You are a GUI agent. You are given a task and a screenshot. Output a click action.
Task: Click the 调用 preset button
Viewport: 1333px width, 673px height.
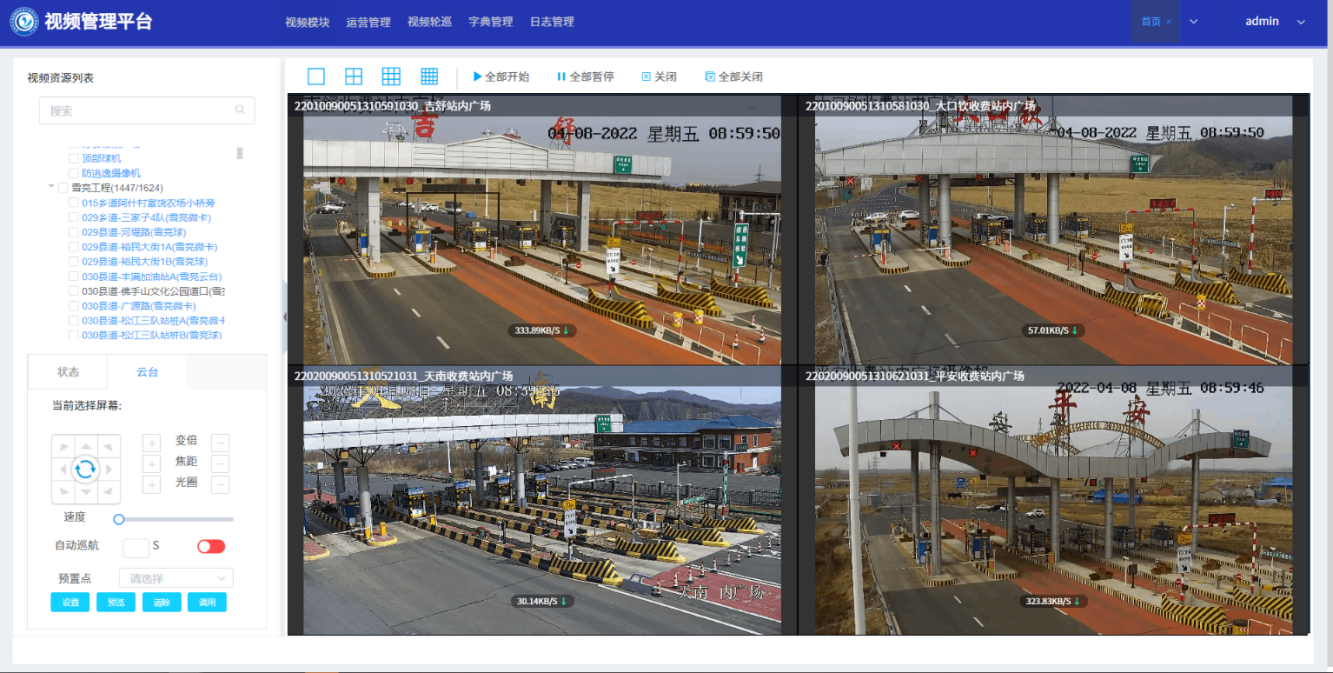tap(207, 602)
